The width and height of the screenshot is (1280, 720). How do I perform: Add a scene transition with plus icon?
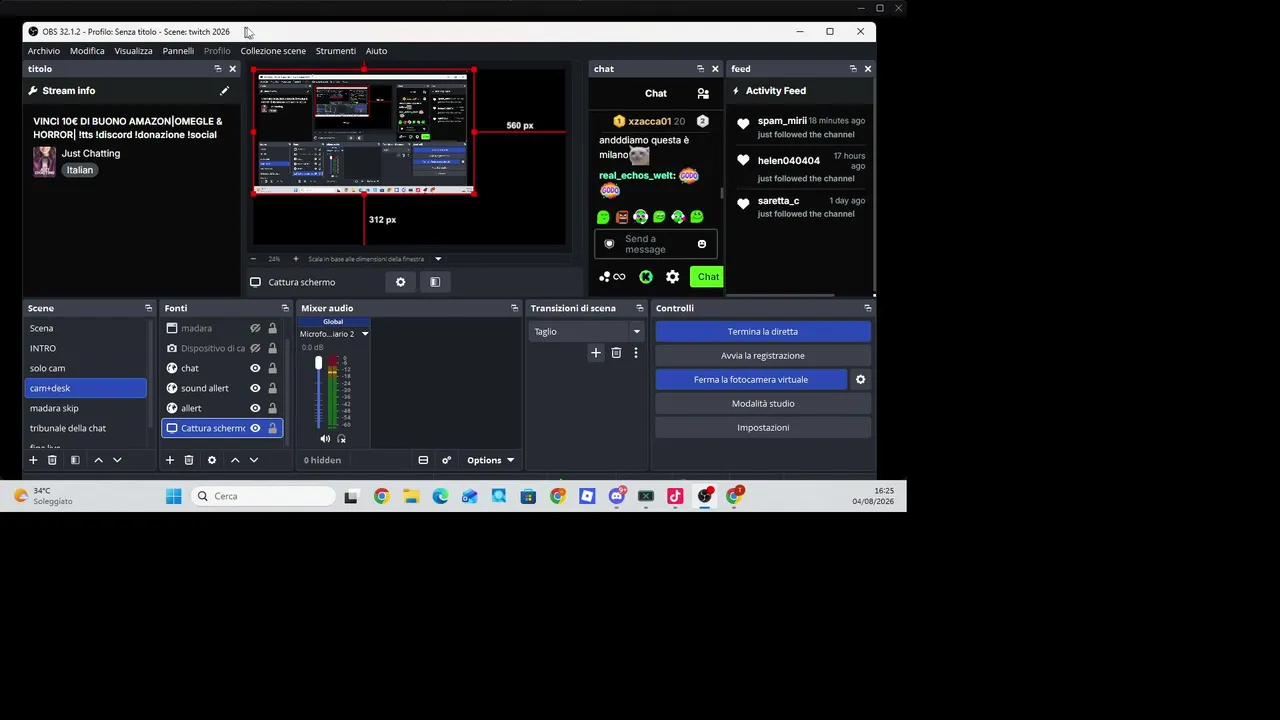click(x=596, y=353)
